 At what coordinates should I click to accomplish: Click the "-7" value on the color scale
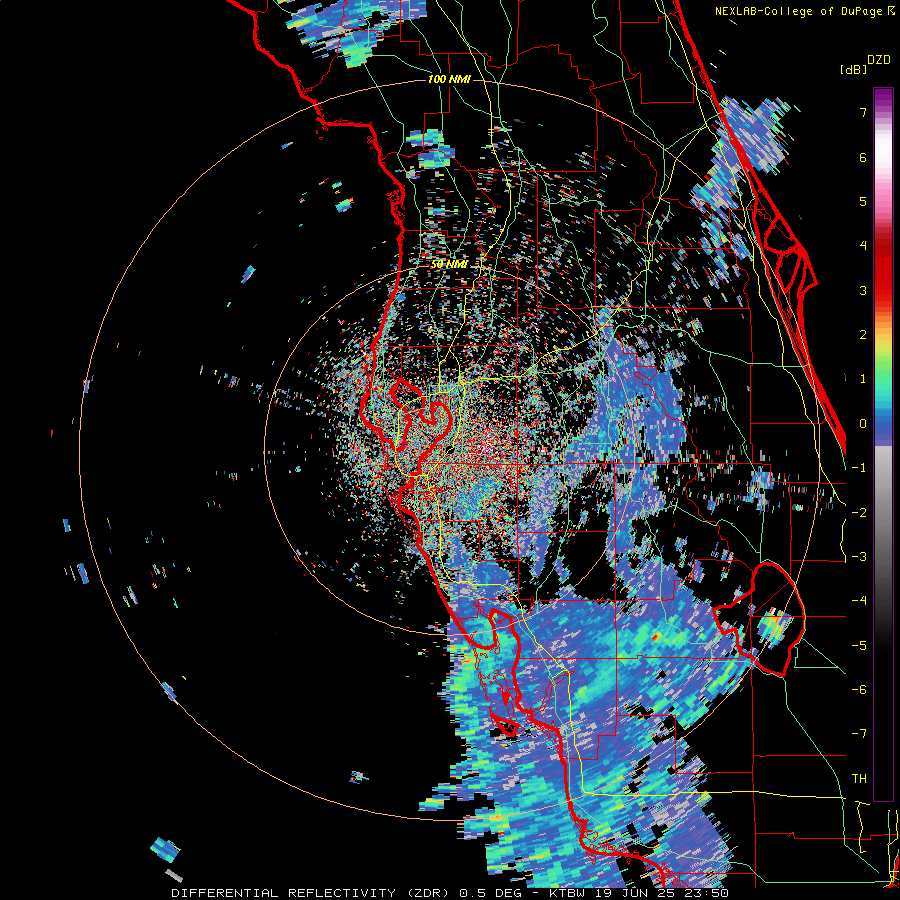coord(859,734)
